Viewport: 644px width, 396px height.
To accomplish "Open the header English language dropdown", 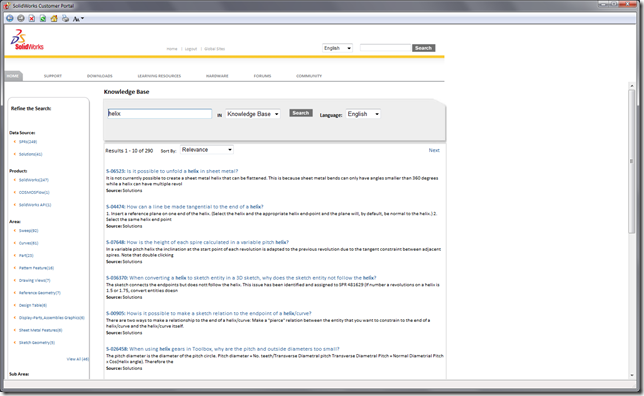I will (337, 48).
